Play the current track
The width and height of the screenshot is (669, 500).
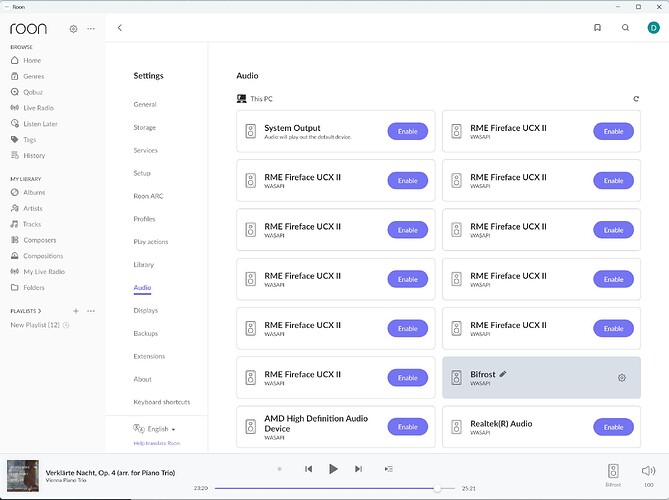pos(333,469)
